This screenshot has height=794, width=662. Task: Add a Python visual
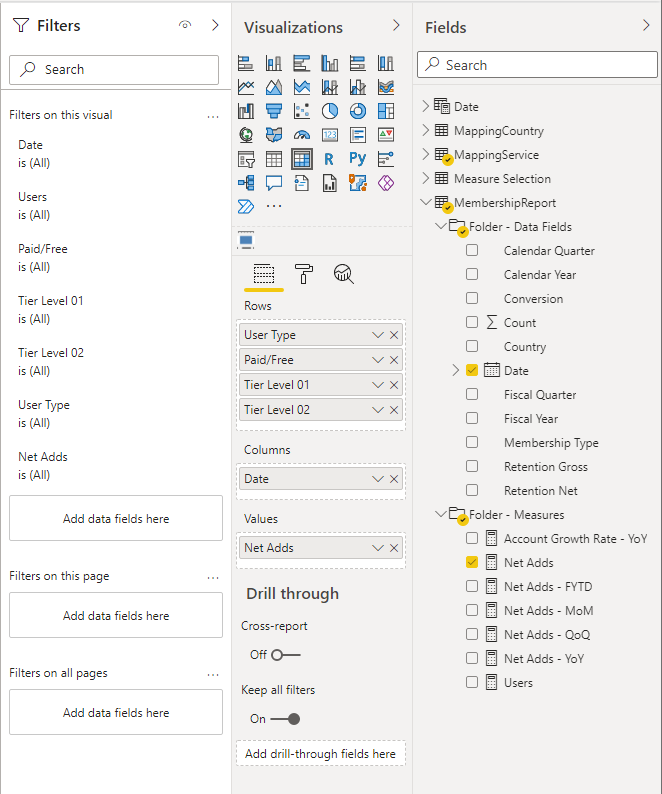tap(358, 159)
